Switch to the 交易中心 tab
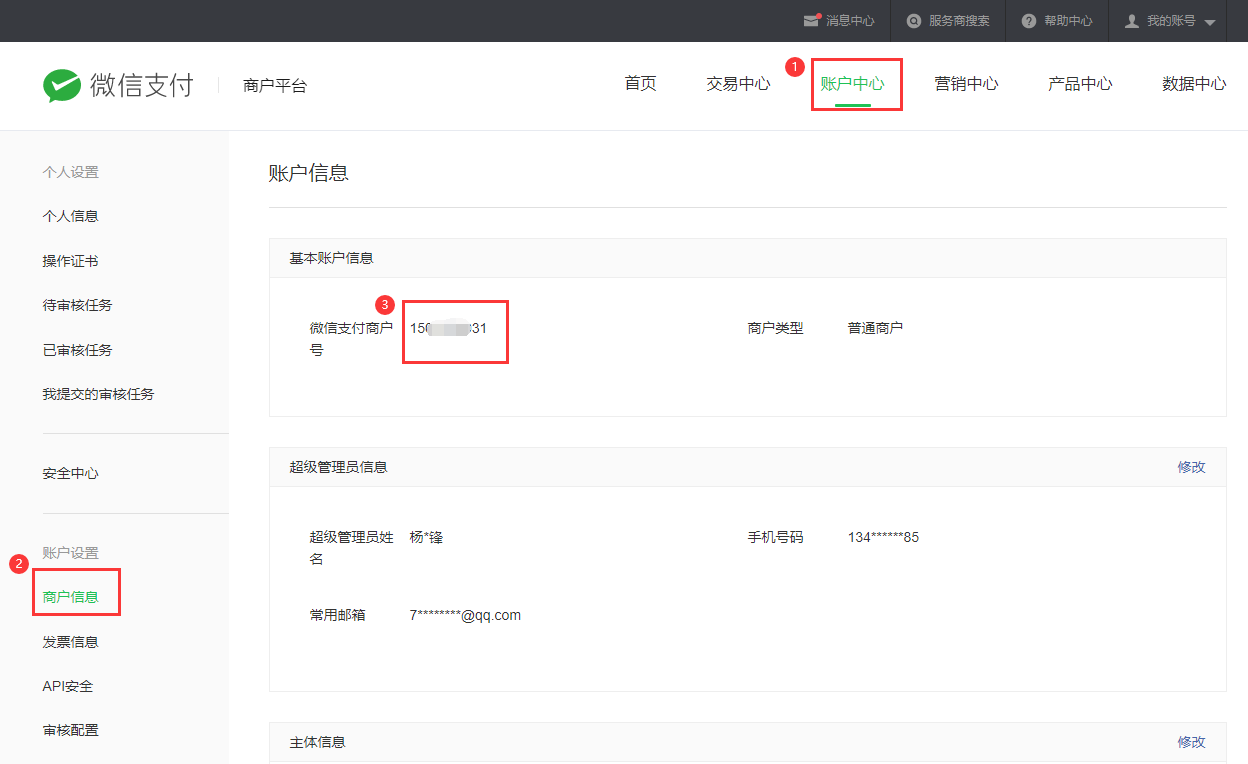 (738, 84)
